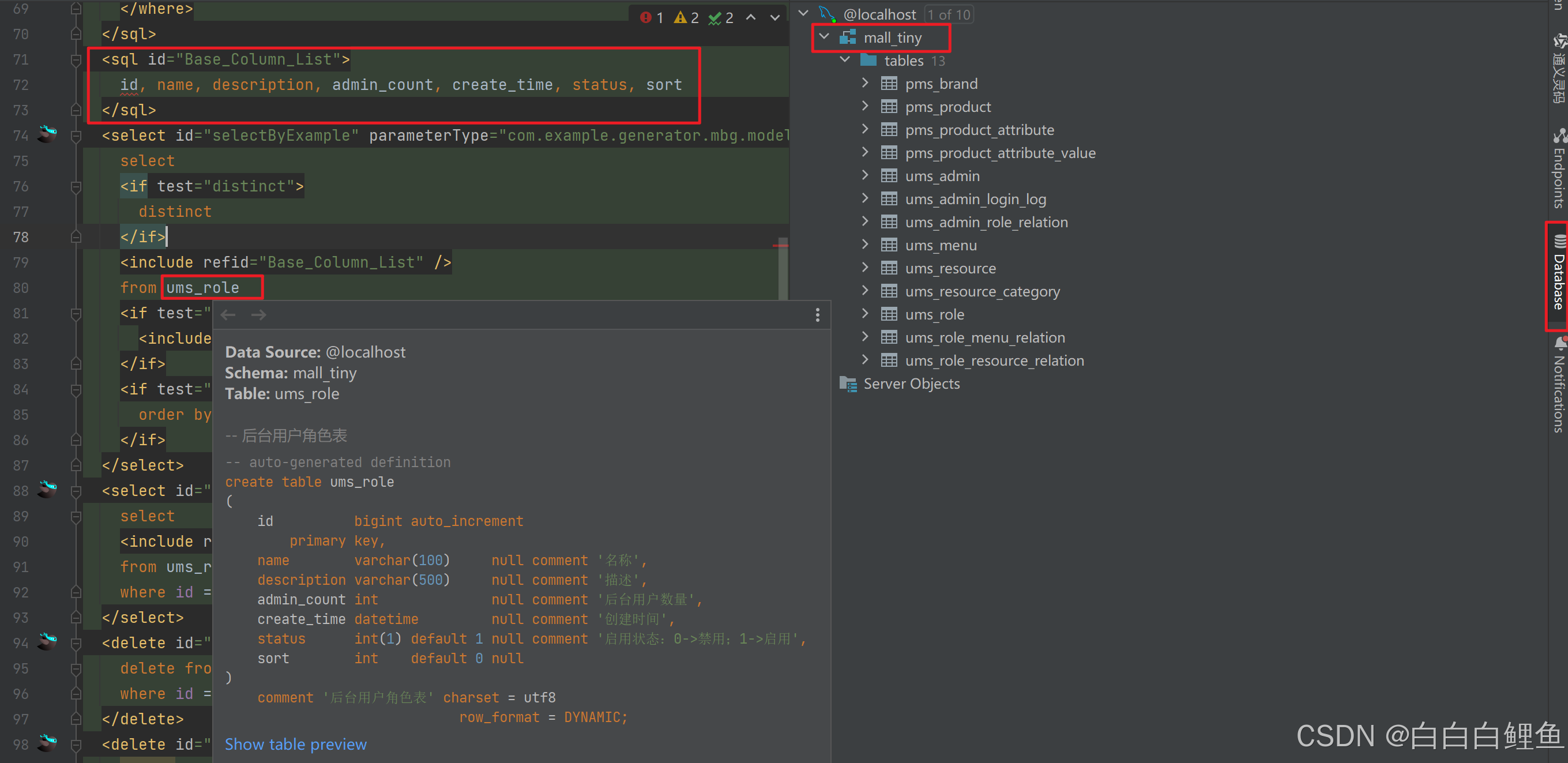Click the back navigation arrow in table popup
The width and height of the screenshot is (1568, 763).
(228, 315)
